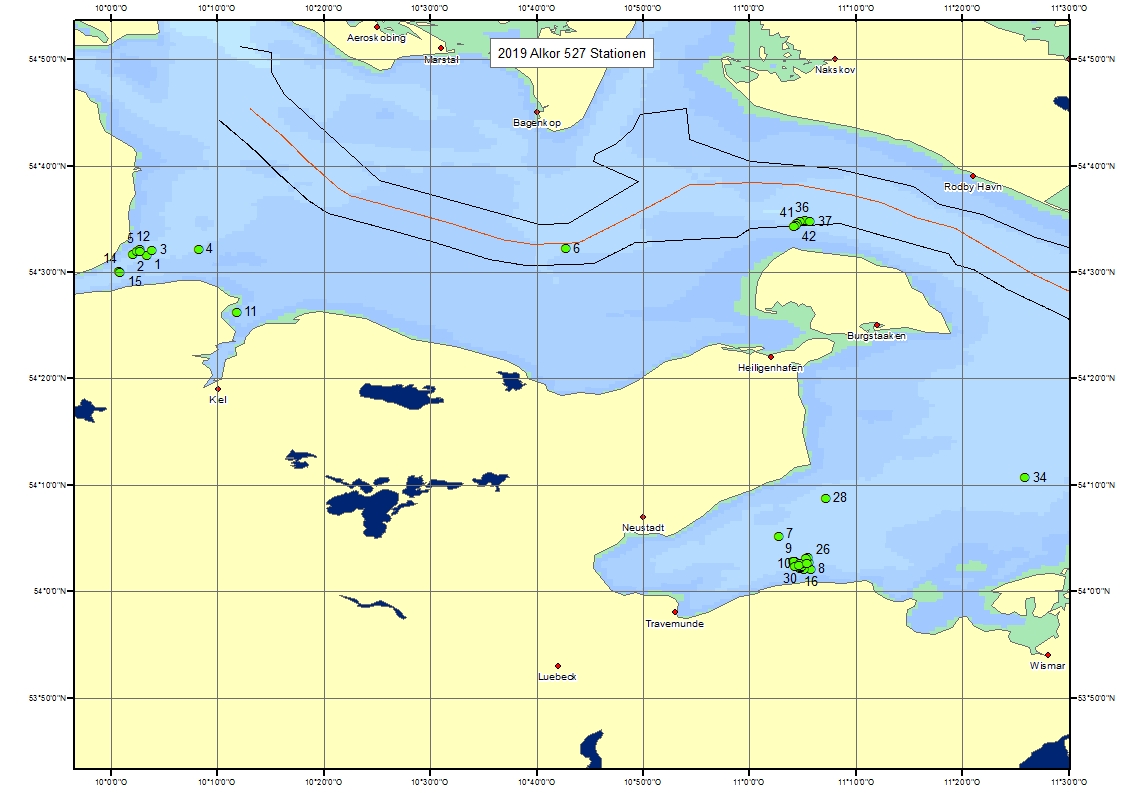This screenshot has height=793, width=1123.
Task: Select the green station 6 marker
Action: (x=566, y=248)
